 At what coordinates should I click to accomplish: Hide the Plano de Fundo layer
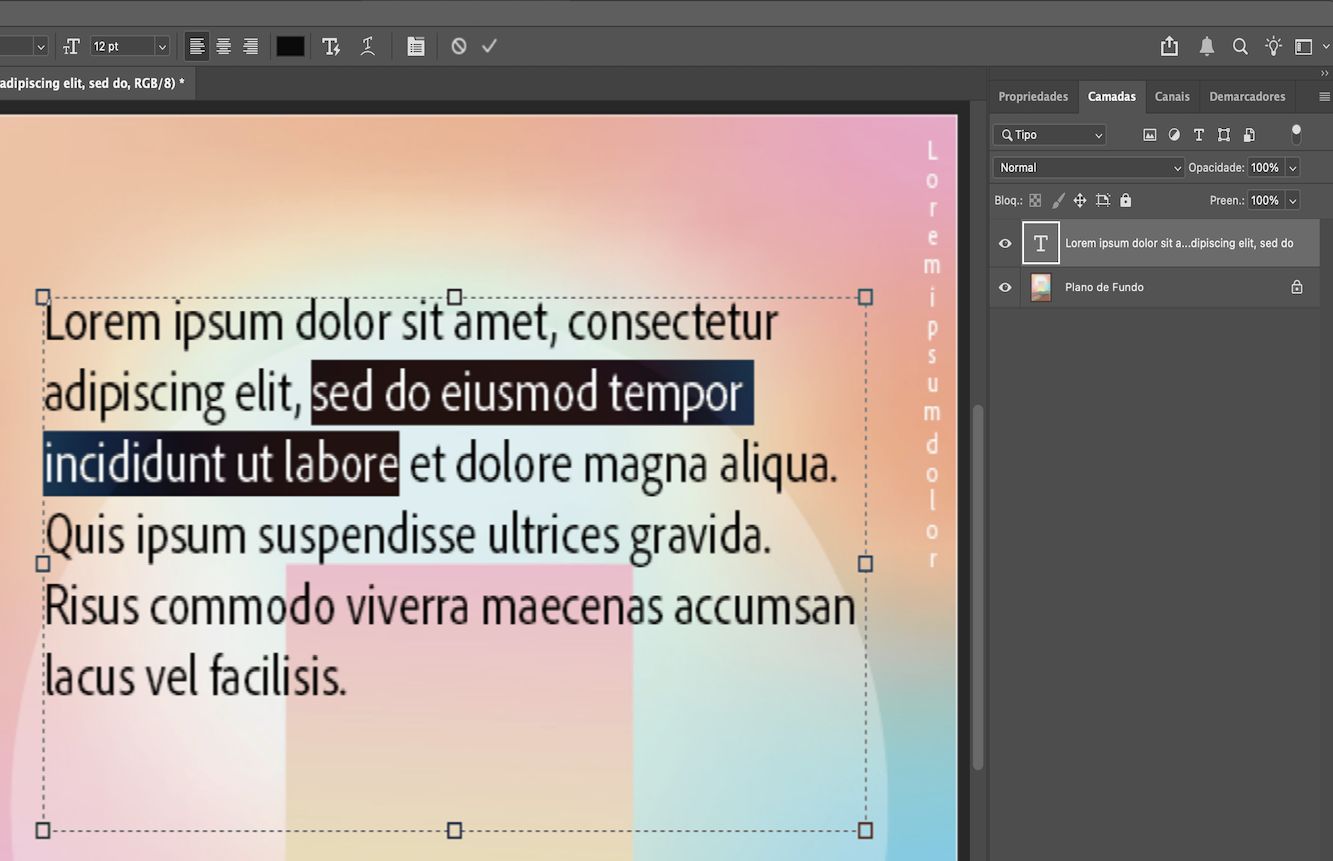1005,287
